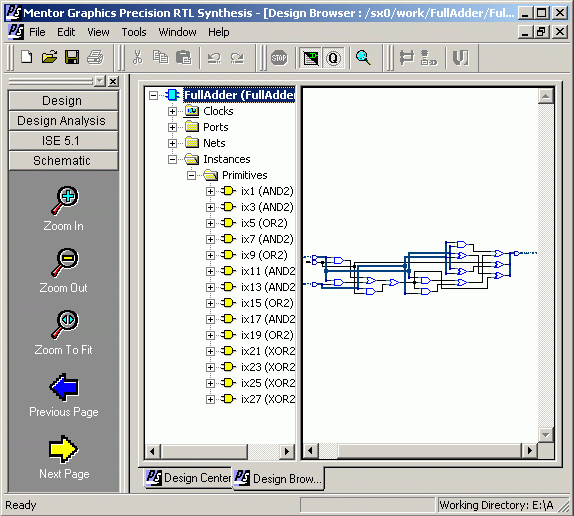Click the Design sidebar button

pos(63,101)
